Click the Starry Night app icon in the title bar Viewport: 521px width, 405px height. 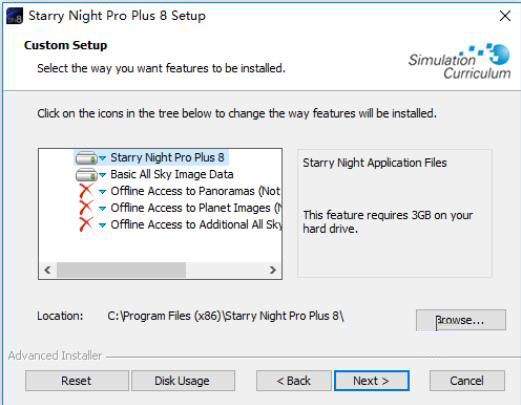click(14, 16)
